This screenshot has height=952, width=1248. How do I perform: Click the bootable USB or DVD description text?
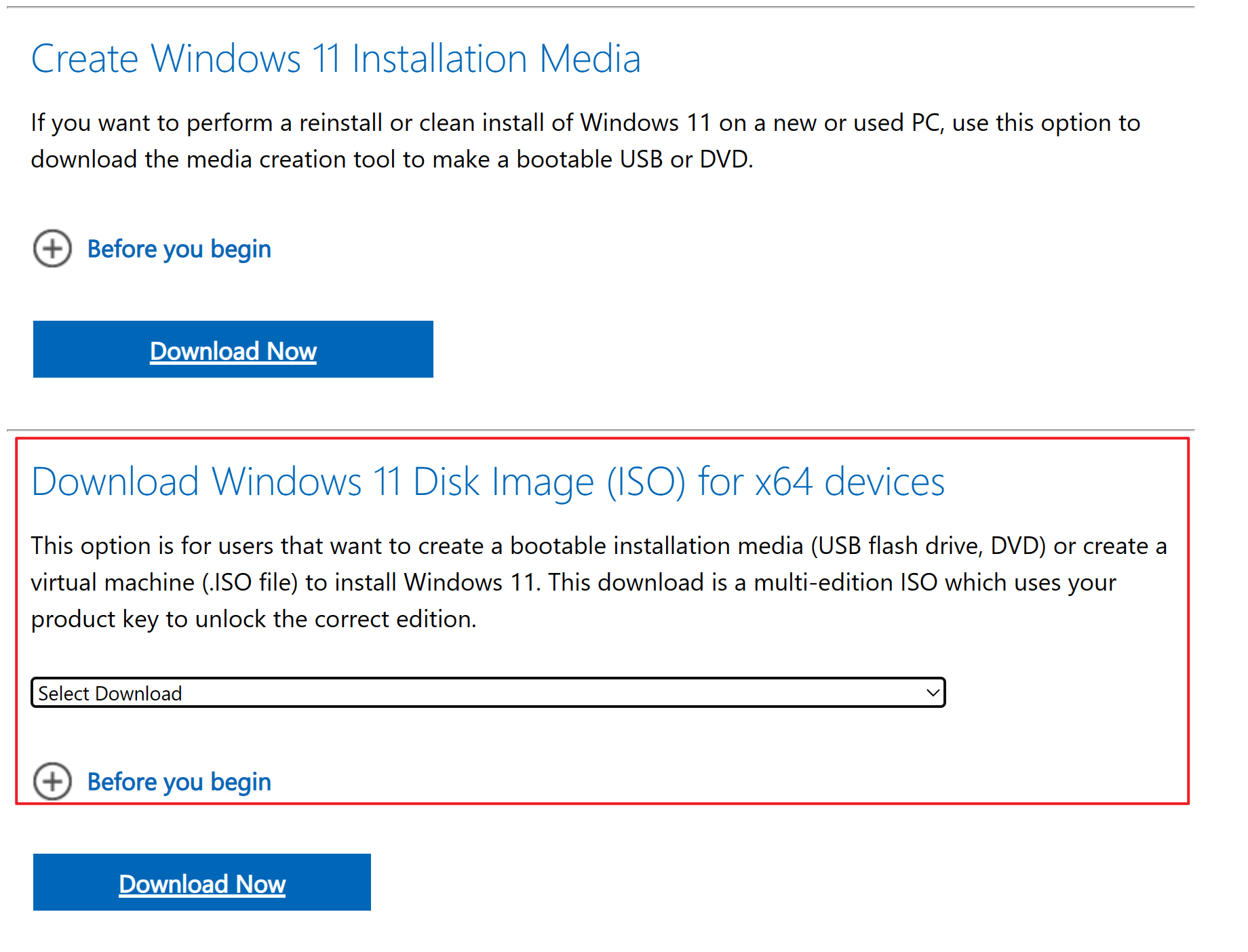pyautogui.click(x=585, y=141)
